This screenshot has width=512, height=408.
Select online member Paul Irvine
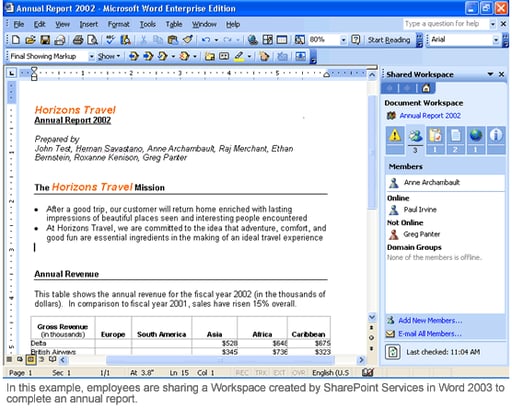420,209
